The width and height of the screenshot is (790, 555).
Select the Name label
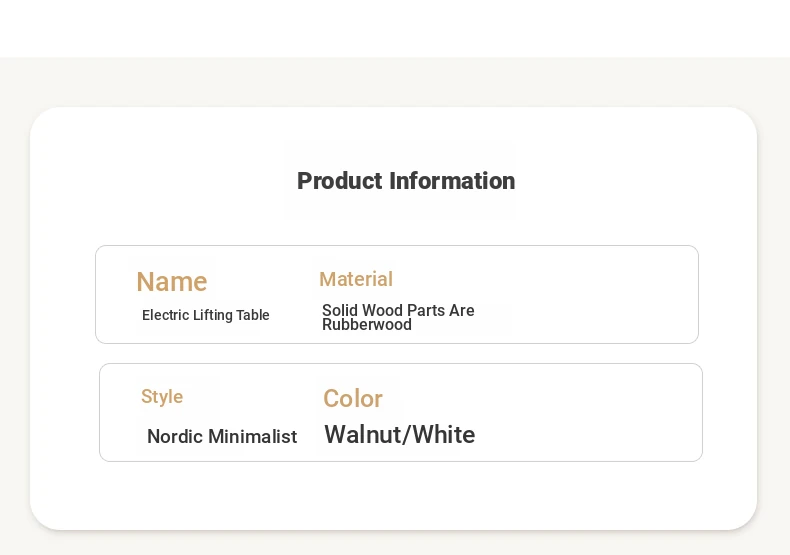point(172,282)
